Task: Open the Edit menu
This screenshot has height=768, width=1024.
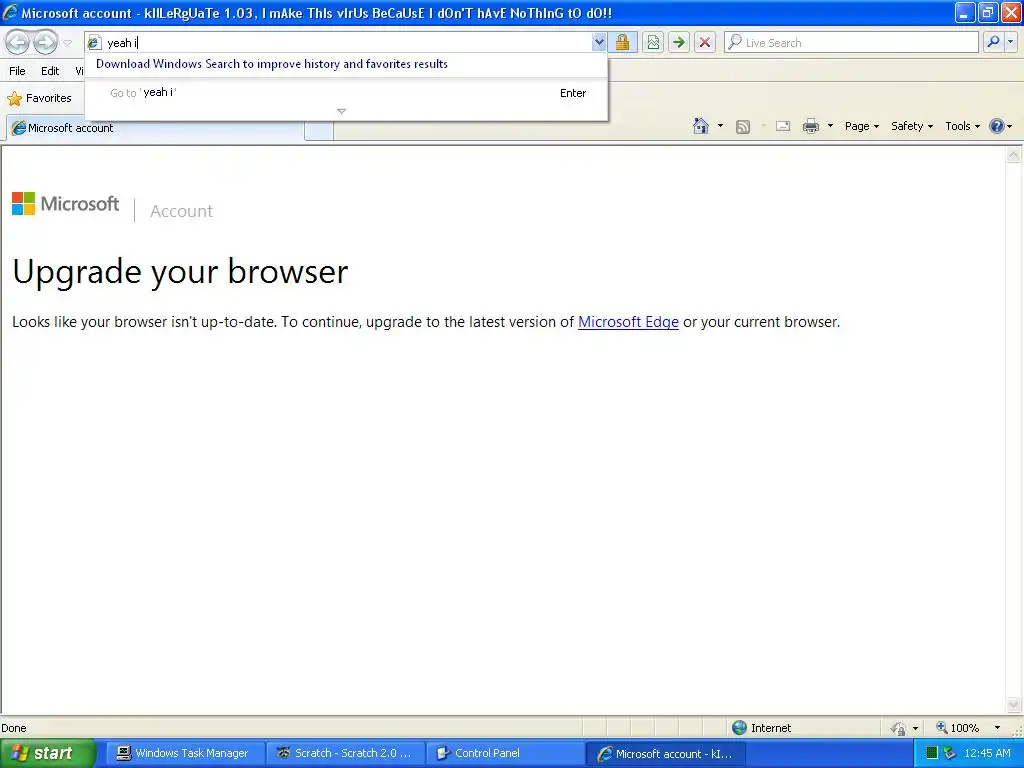Action: point(50,71)
